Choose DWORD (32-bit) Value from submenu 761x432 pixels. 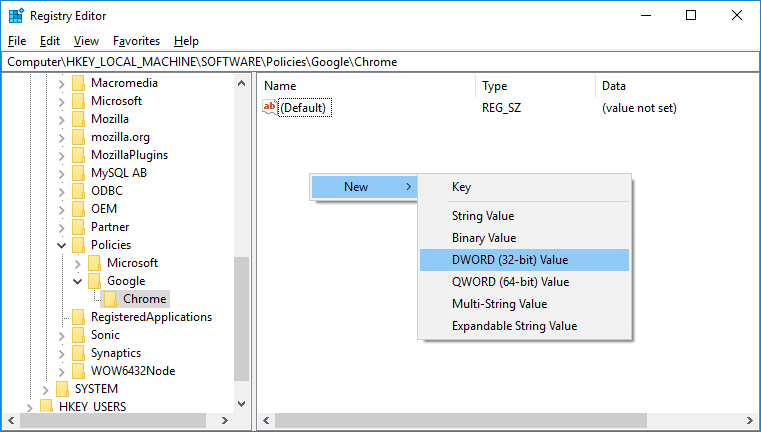[509, 260]
